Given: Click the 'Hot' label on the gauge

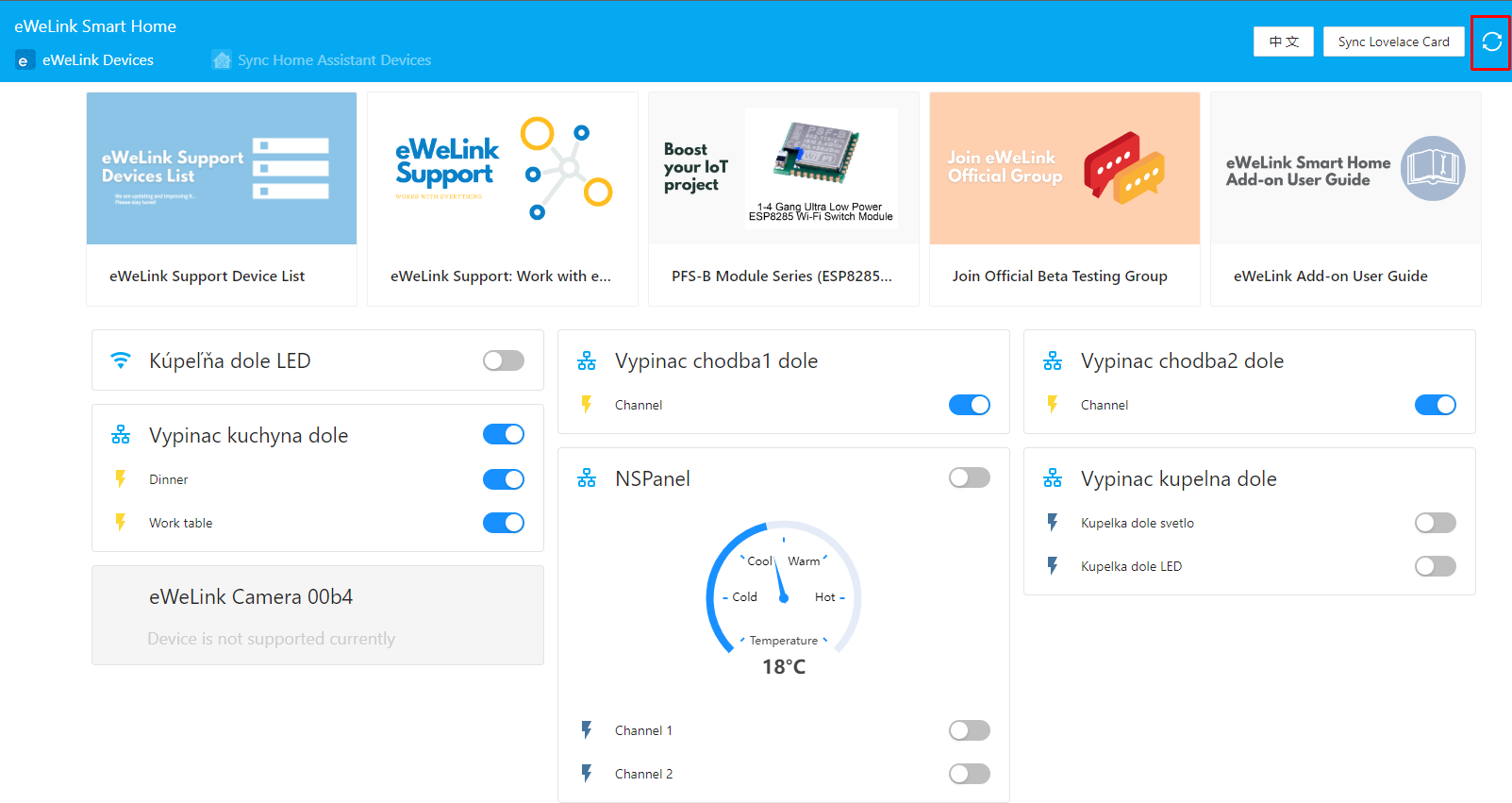Looking at the screenshot, I should coord(825,597).
